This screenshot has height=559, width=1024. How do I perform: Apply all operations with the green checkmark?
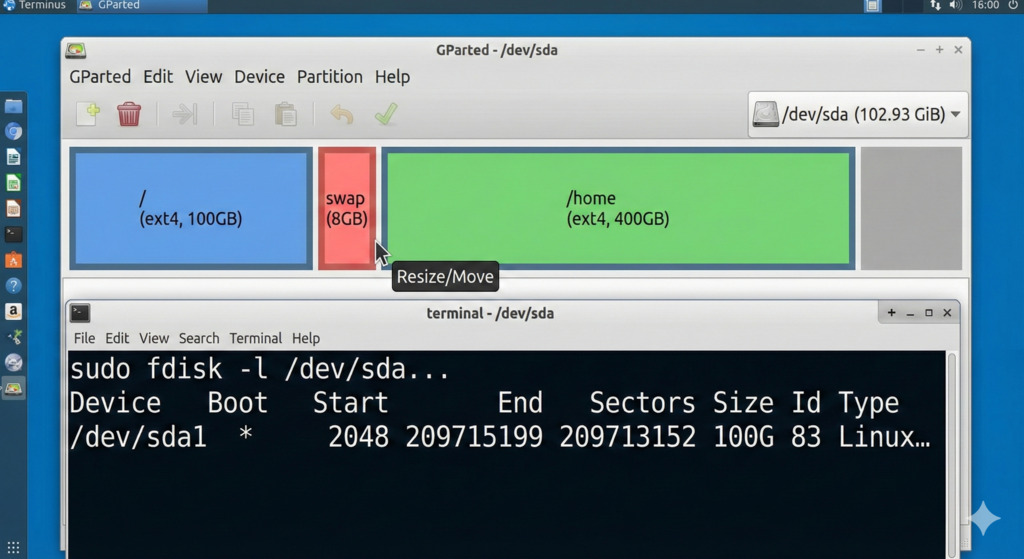(x=386, y=114)
